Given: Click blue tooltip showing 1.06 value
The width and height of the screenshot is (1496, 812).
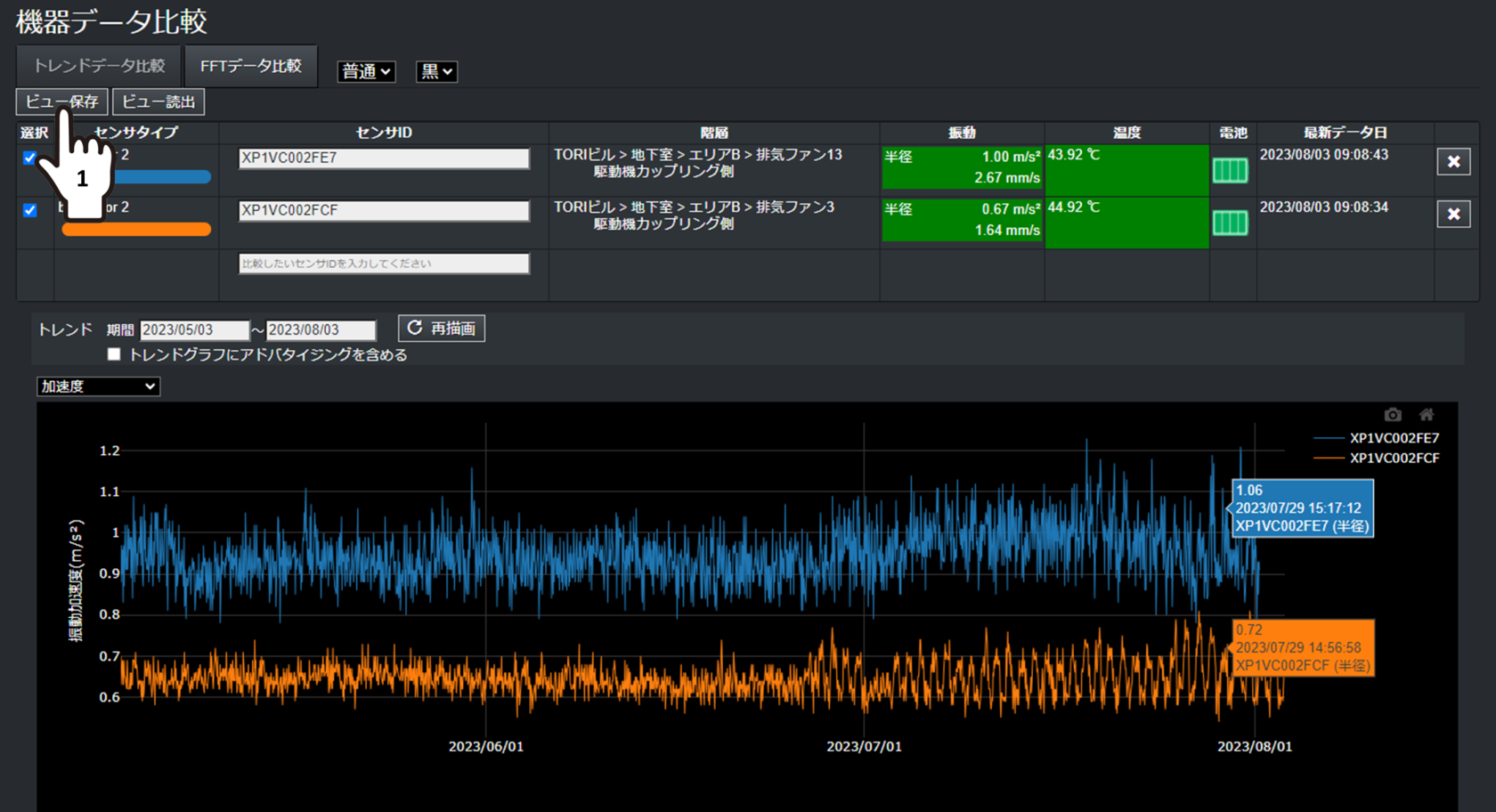Looking at the screenshot, I should (x=1303, y=508).
